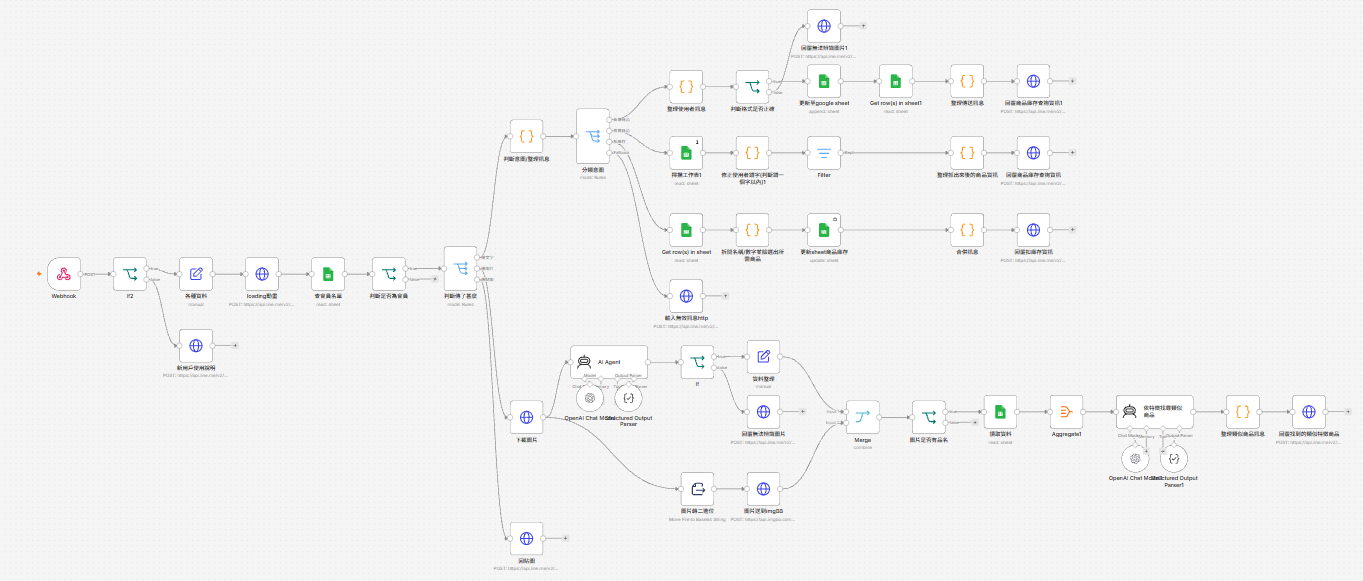Select the Merge node

(x=862, y=417)
